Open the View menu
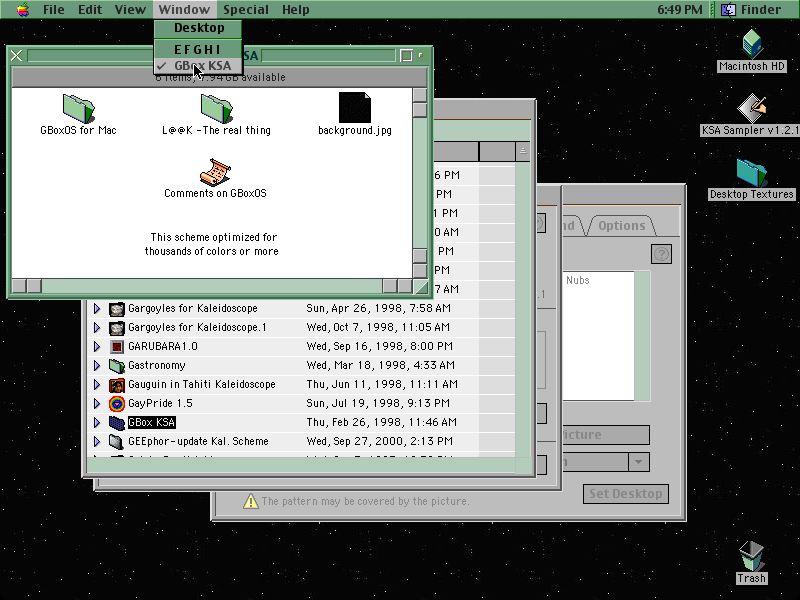The image size is (800, 600). [130, 9]
